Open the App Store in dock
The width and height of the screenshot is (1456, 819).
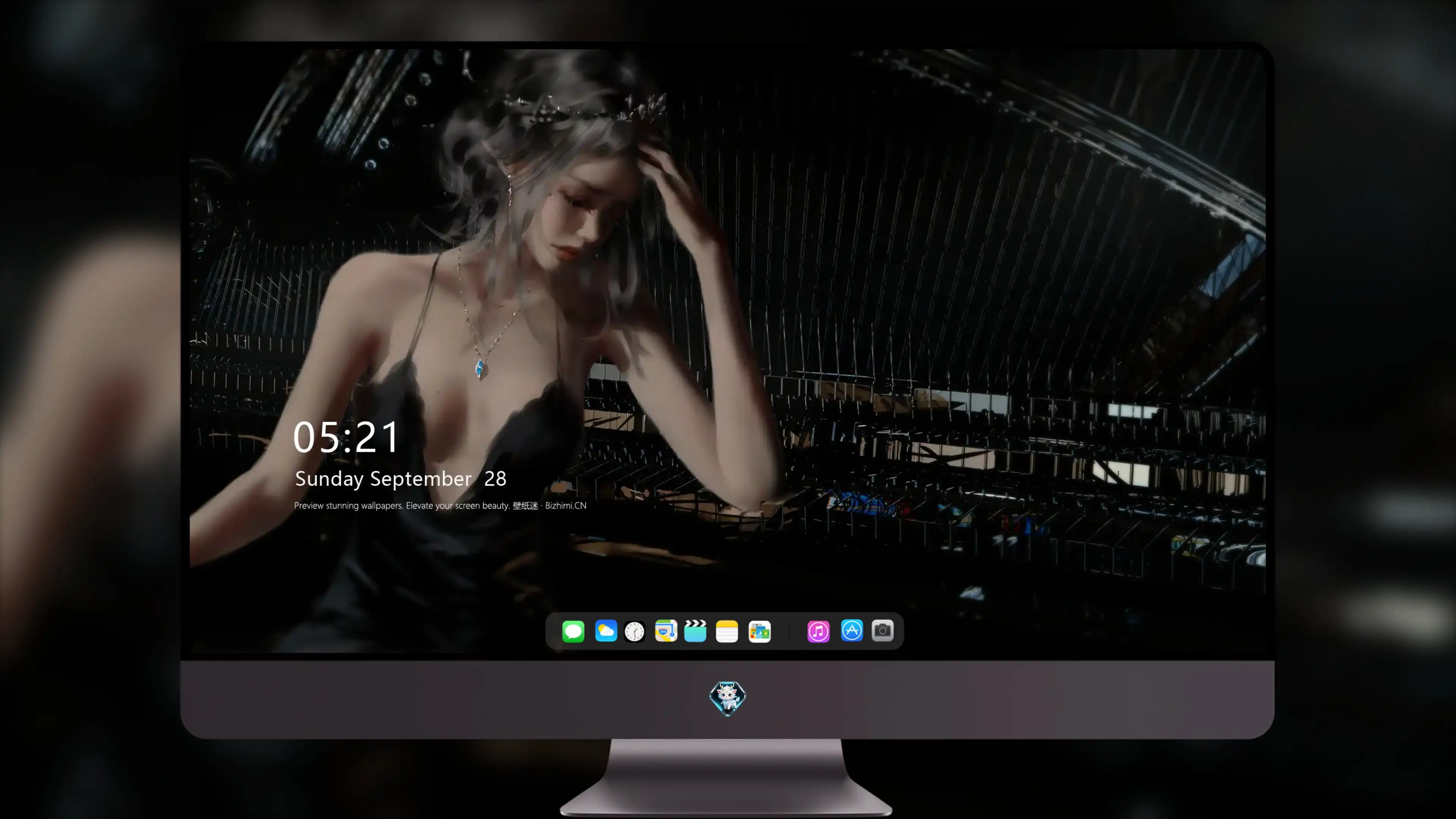[x=852, y=631]
